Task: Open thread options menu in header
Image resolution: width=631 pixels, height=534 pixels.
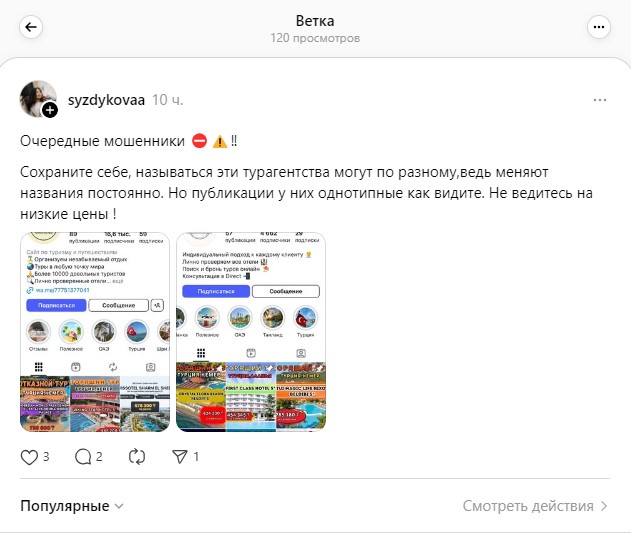Action: (x=599, y=27)
